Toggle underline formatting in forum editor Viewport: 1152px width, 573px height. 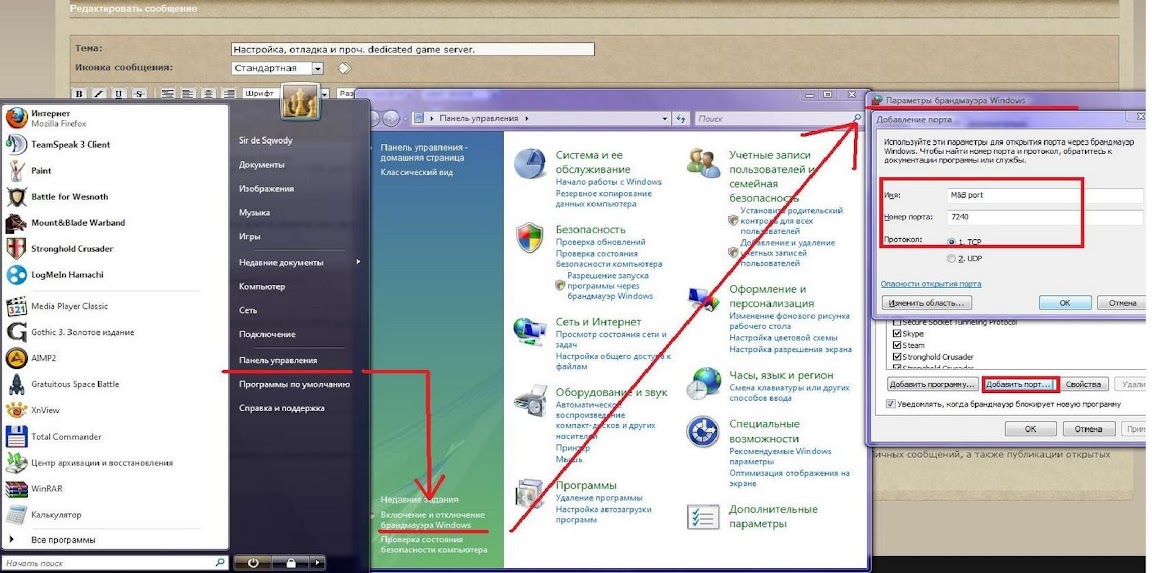pyautogui.click(x=118, y=94)
